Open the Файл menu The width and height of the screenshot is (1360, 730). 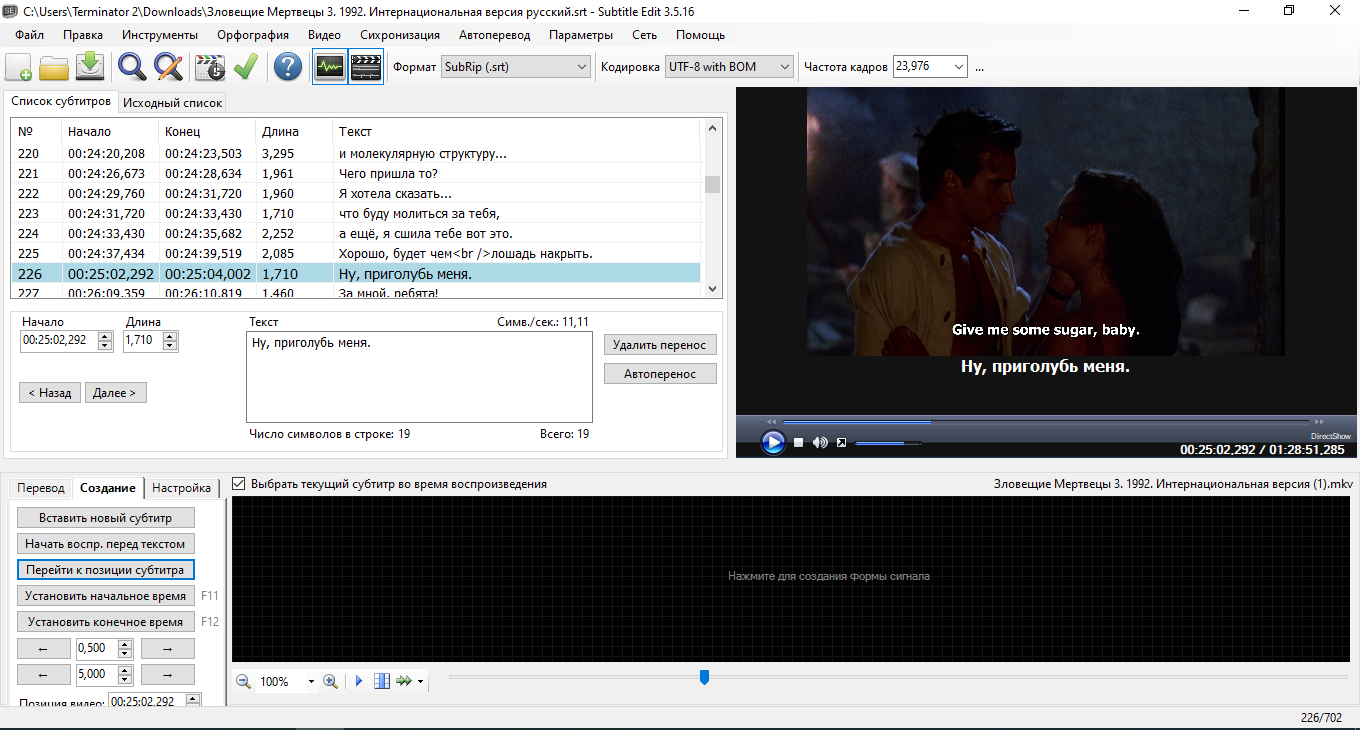pyautogui.click(x=29, y=35)
